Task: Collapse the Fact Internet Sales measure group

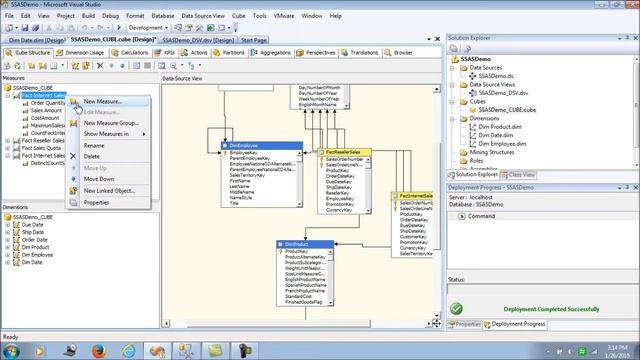Action: coord(7,96)
